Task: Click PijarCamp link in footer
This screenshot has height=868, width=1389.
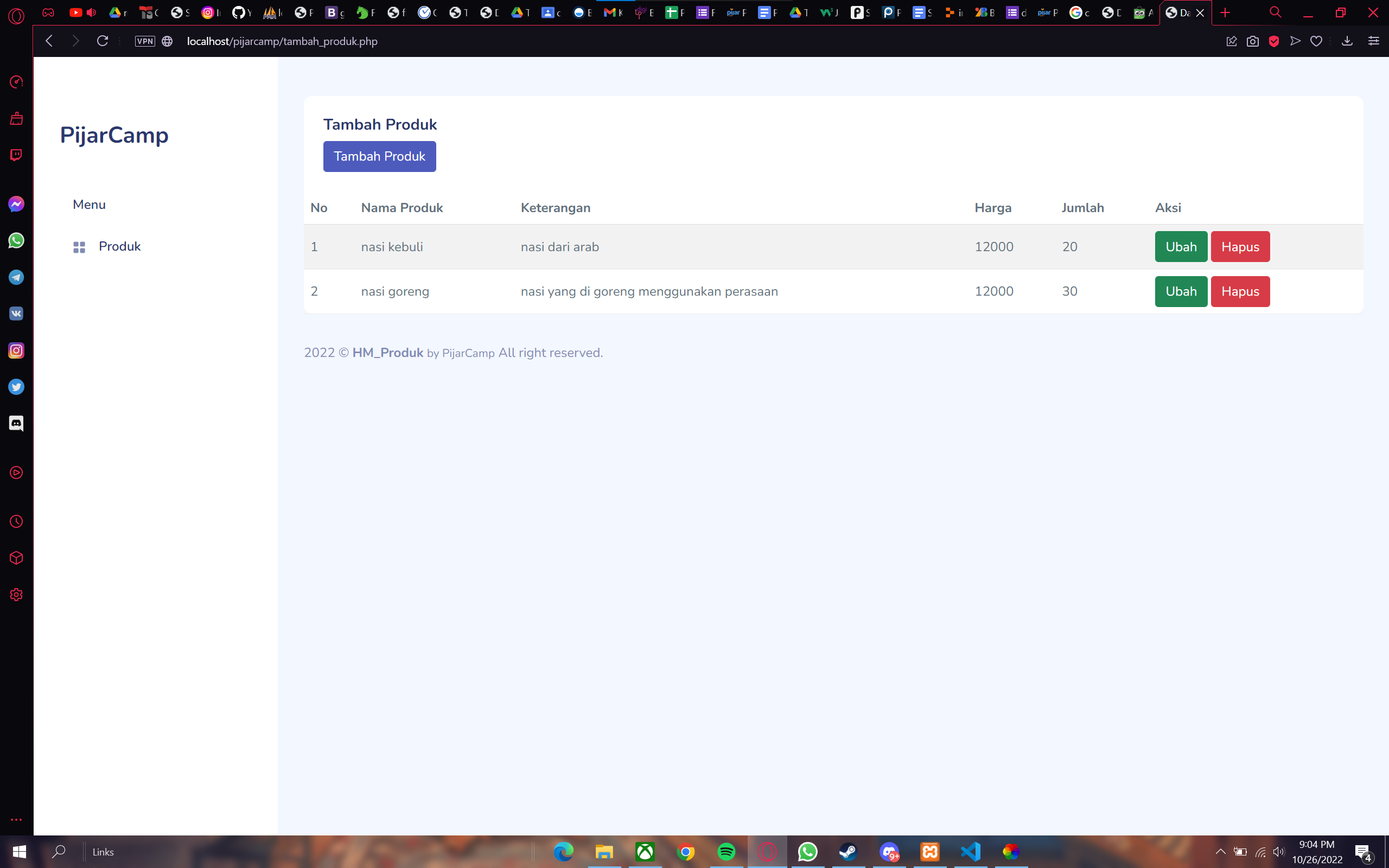Action: click(468, 353)
